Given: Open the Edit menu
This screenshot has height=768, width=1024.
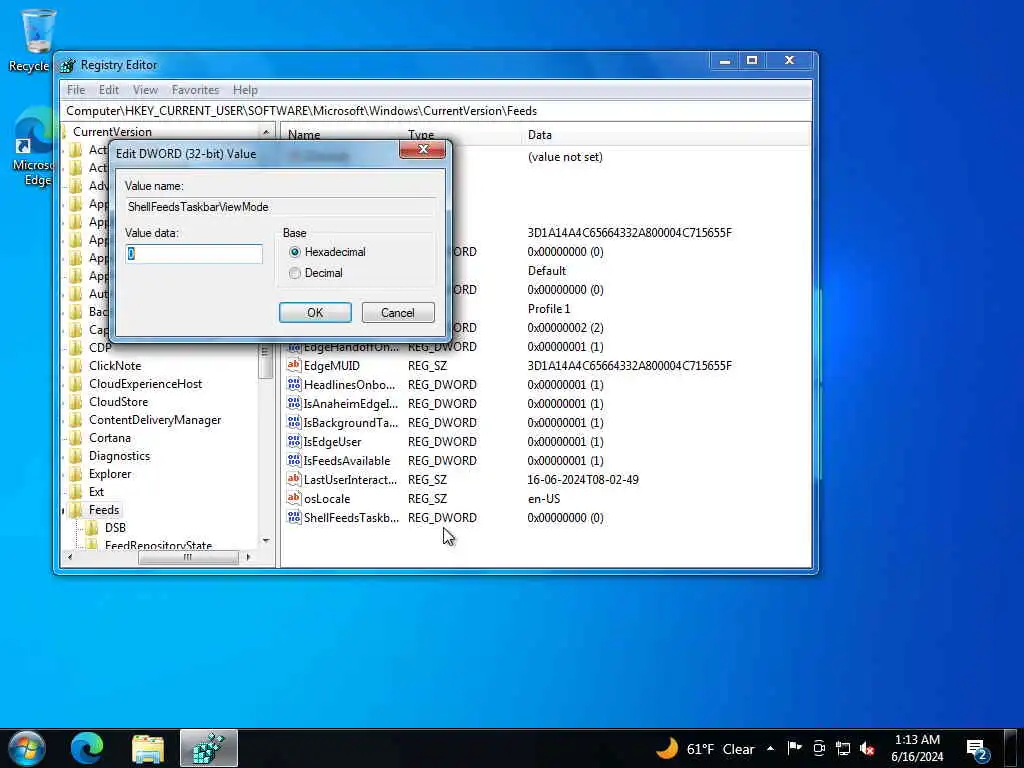Looking at the screenshot, I should [x=108, y=90].
